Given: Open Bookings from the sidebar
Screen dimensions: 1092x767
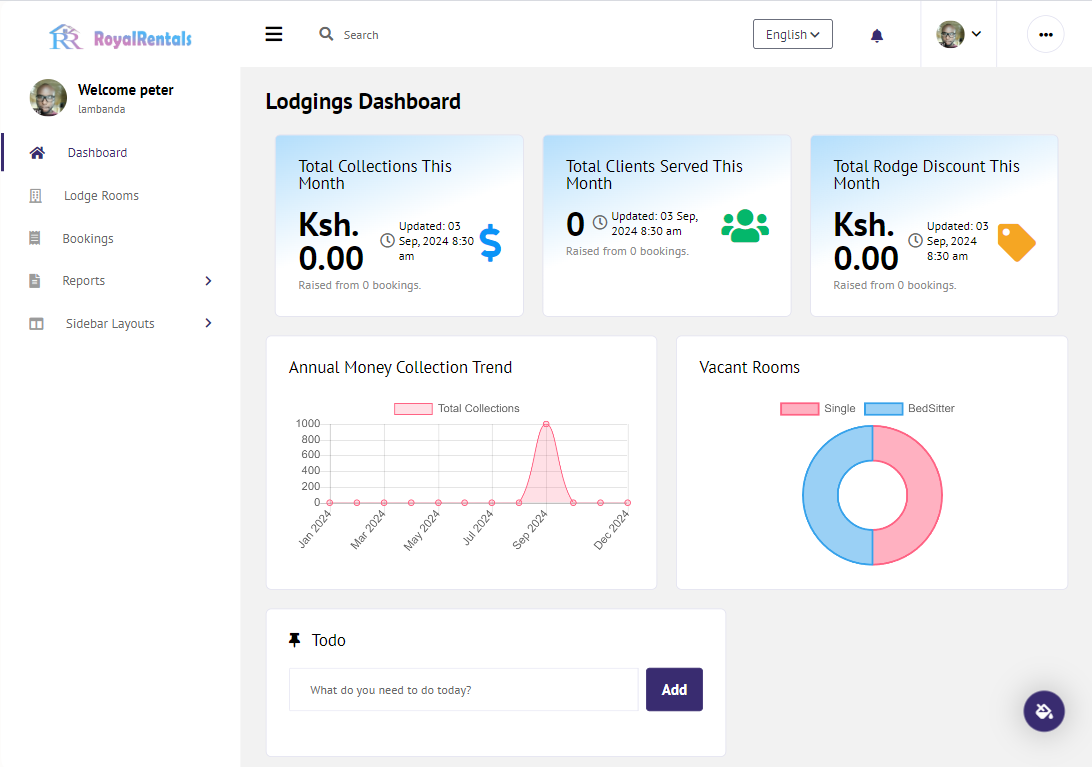Looking at the screenshot, I should [x=88, y=238].
